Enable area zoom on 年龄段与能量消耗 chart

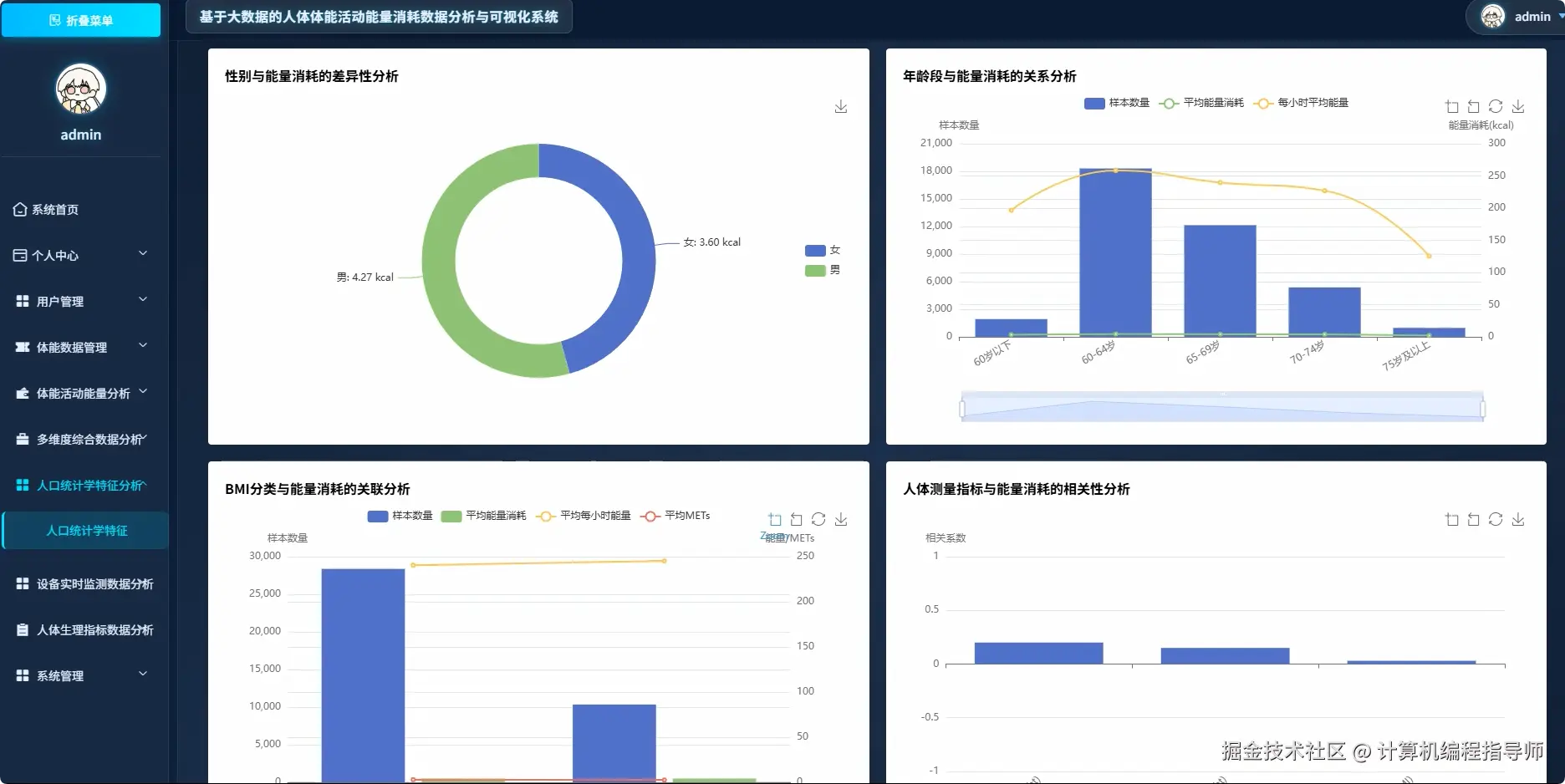click(x=1450, y=106)
